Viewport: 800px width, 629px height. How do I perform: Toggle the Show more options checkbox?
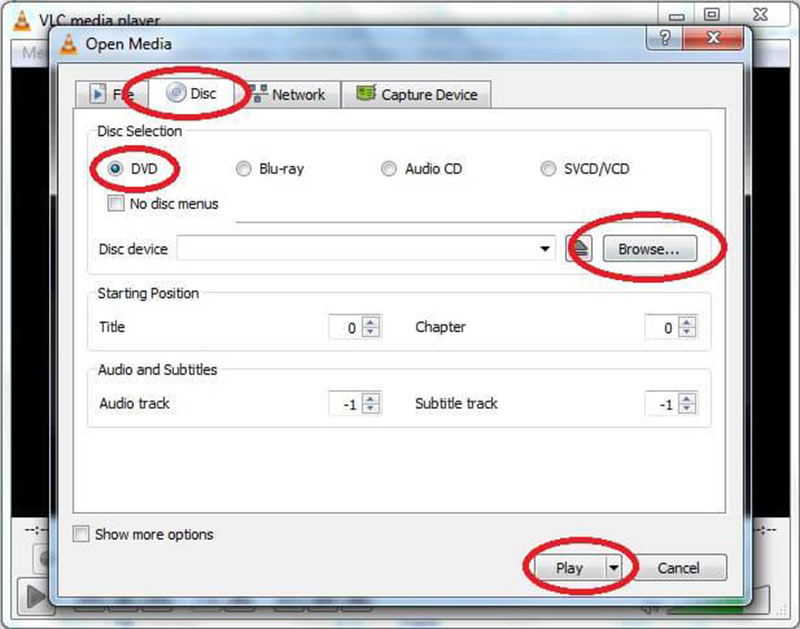pyautogui.click(x=81, y=534)
